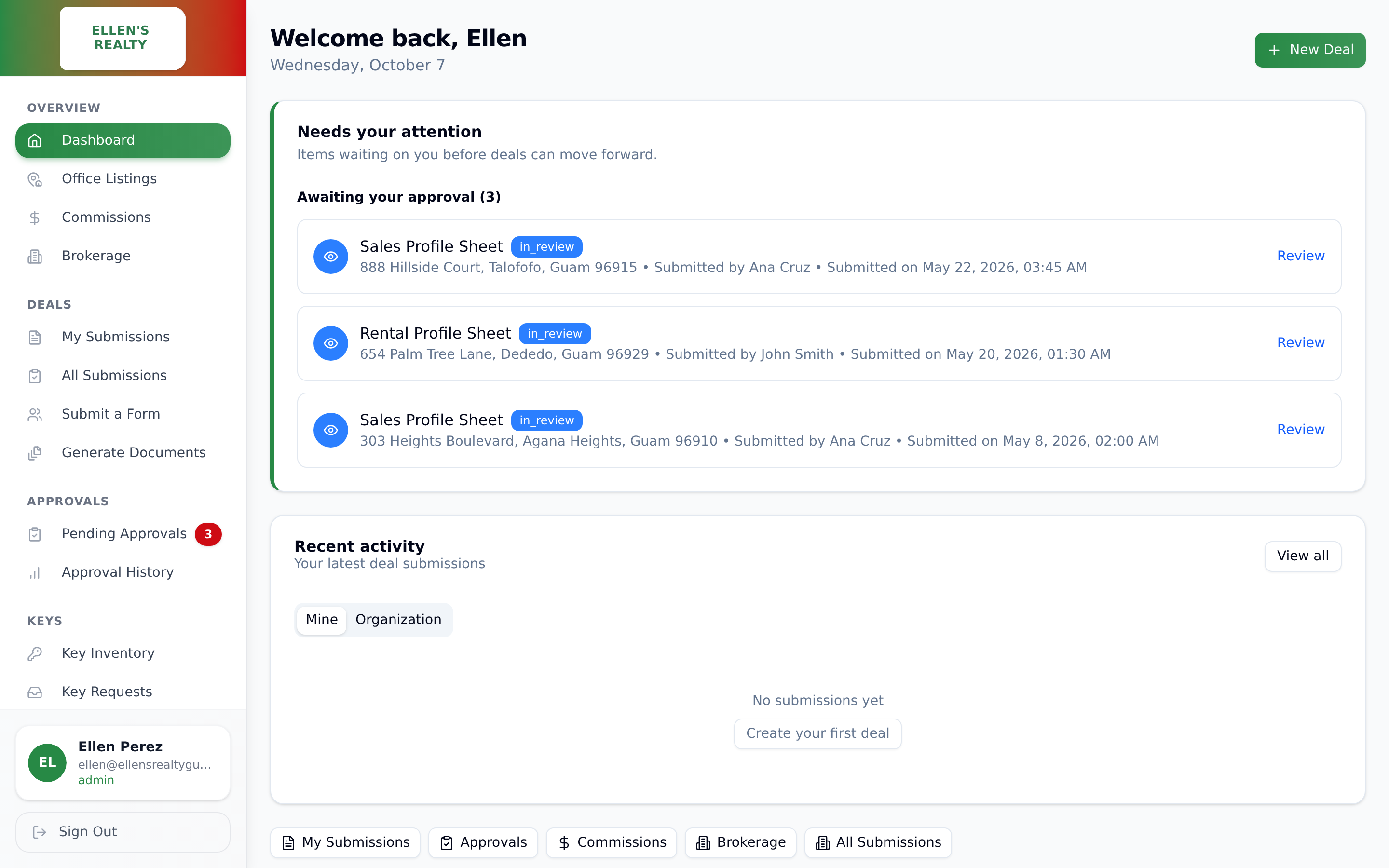
Task: Open the bottom Brokerage shortcut
Action: click(740, 842)
